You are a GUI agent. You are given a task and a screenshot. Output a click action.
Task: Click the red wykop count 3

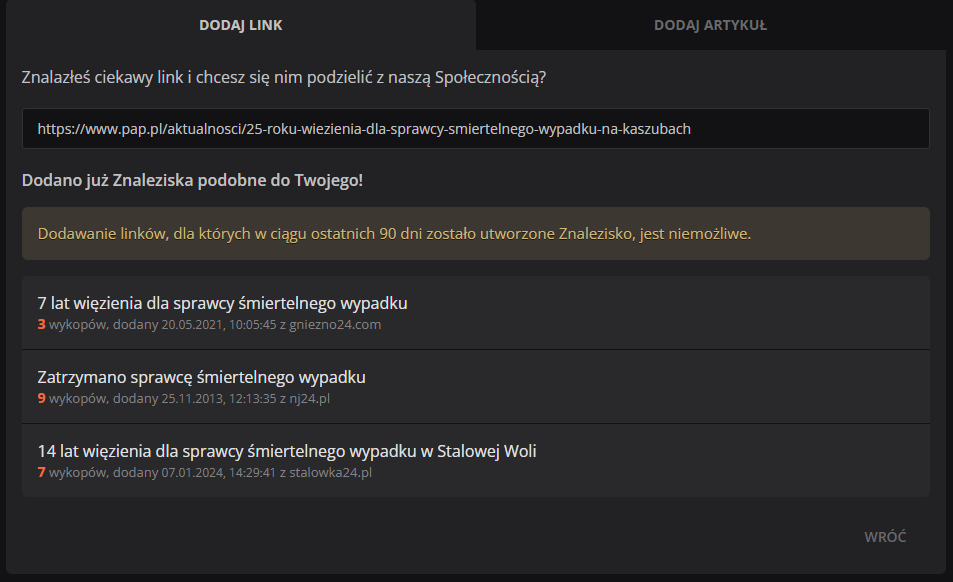tap(42, 325)
